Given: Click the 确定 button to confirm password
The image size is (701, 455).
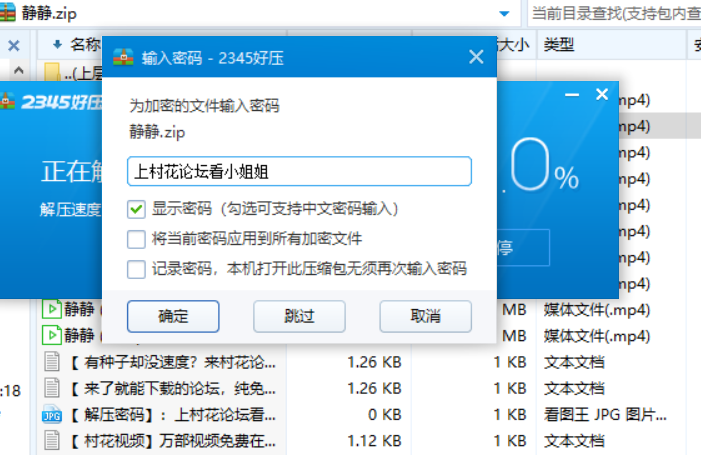Looking at the screenshot, I should [173, 316].
